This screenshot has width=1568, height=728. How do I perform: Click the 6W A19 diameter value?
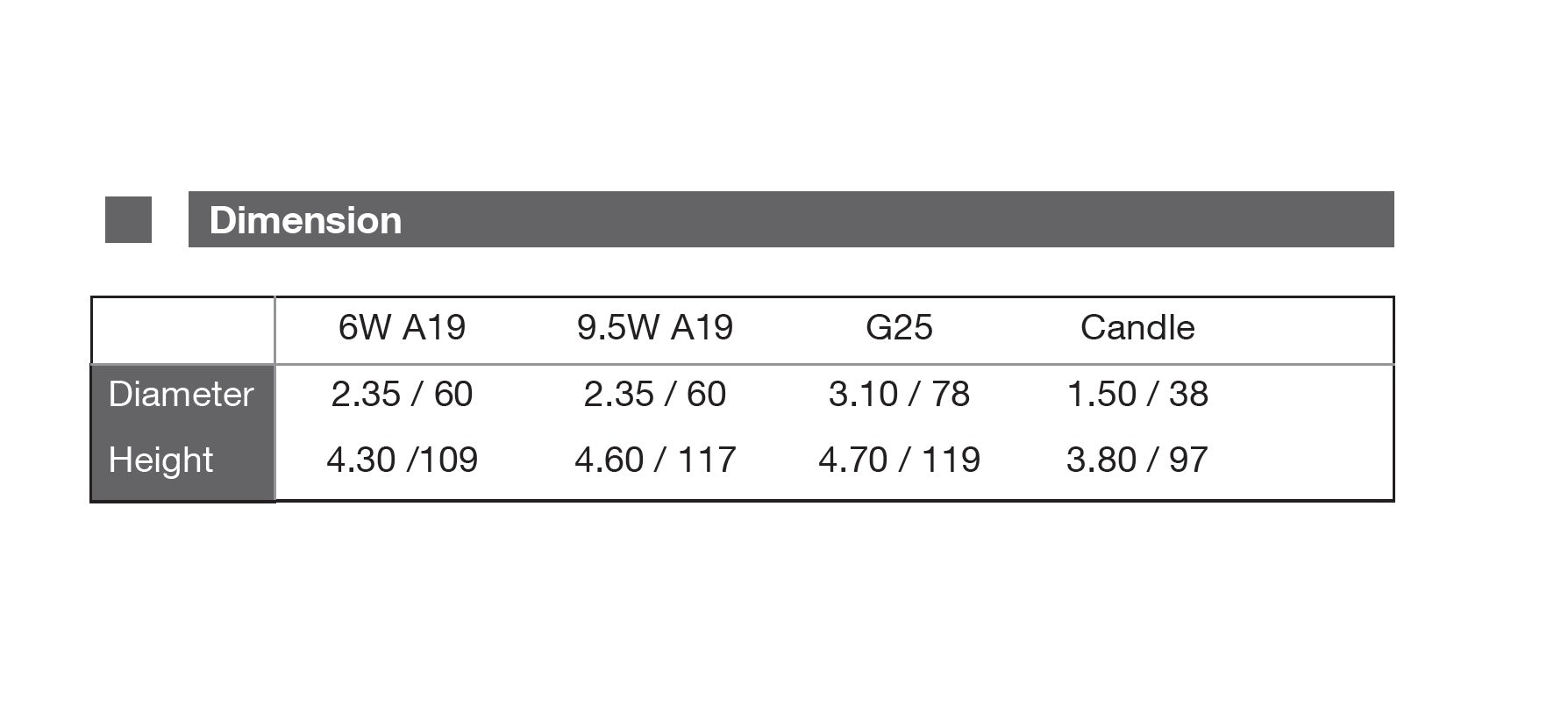coord(402,395)
